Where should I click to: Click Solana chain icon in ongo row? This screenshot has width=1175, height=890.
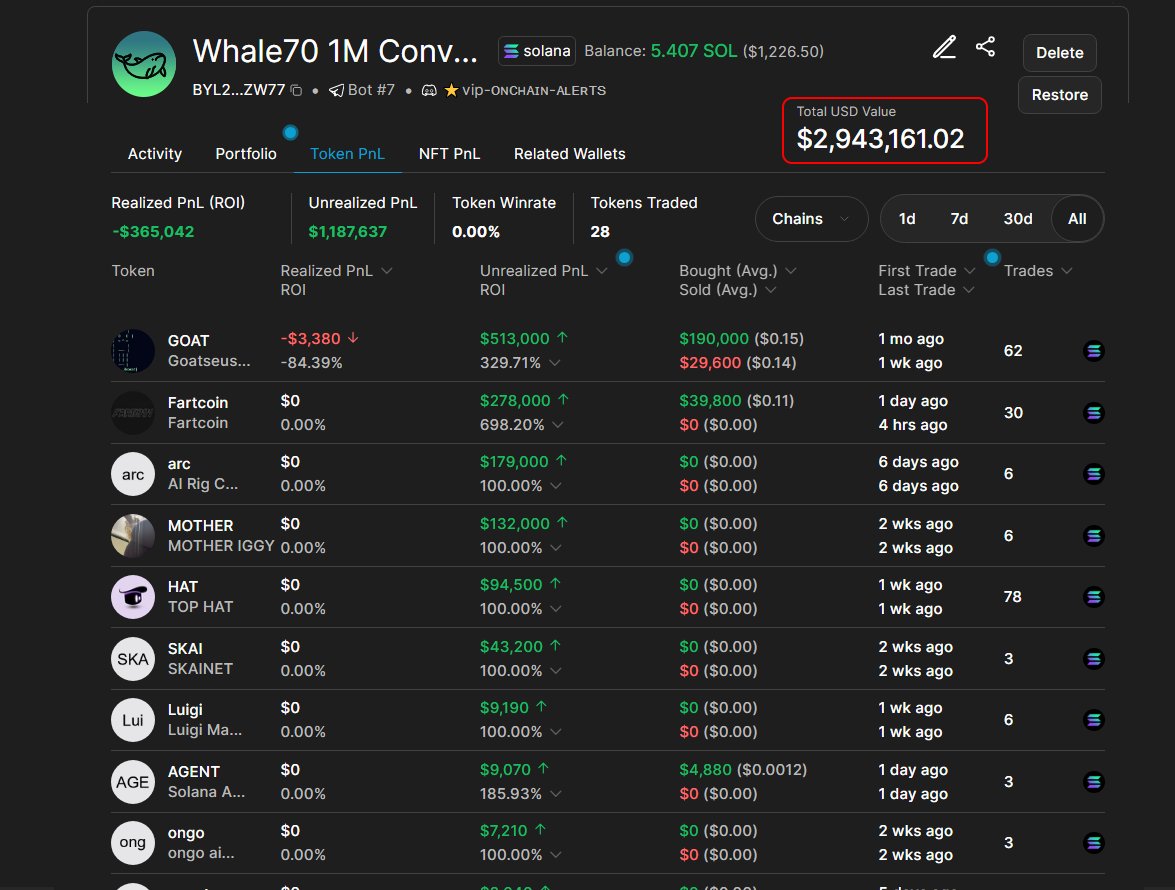click(1093, 843)
